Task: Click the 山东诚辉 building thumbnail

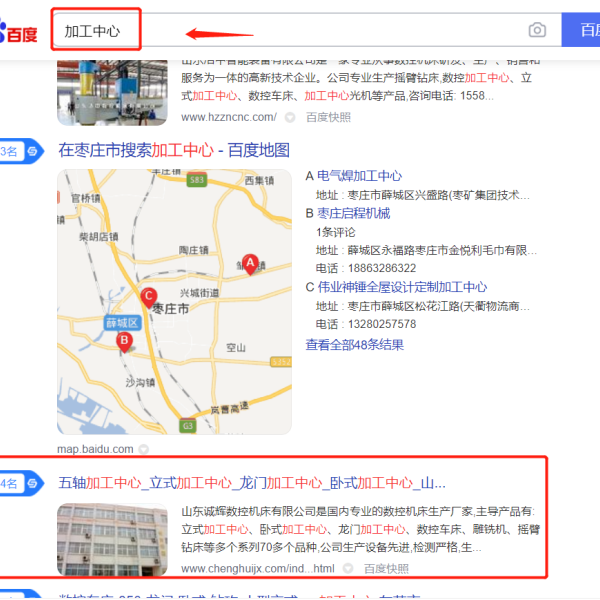Action: (112, 540)
